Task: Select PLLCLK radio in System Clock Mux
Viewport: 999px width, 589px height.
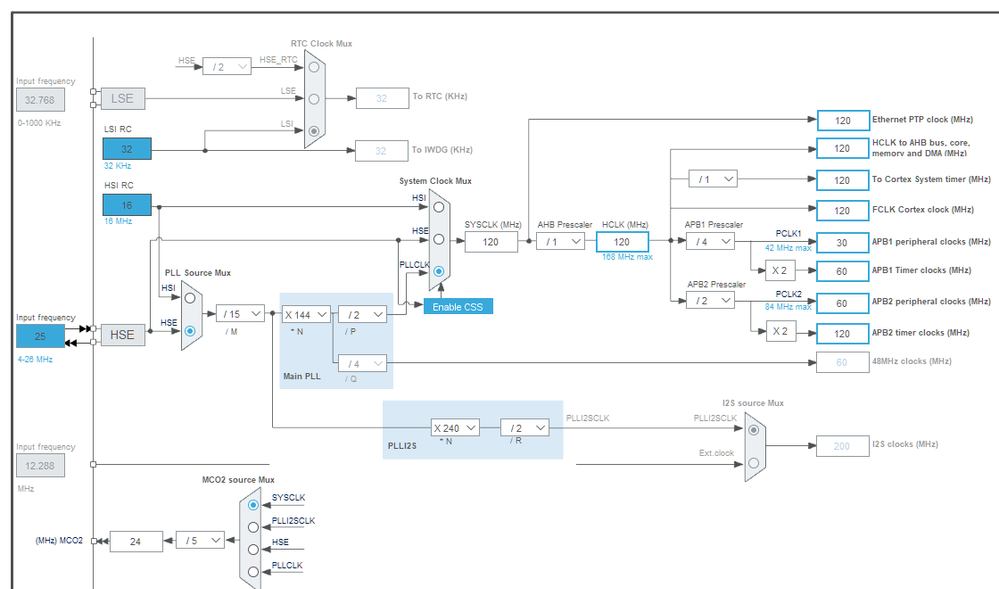Action: tap(438, 271)
